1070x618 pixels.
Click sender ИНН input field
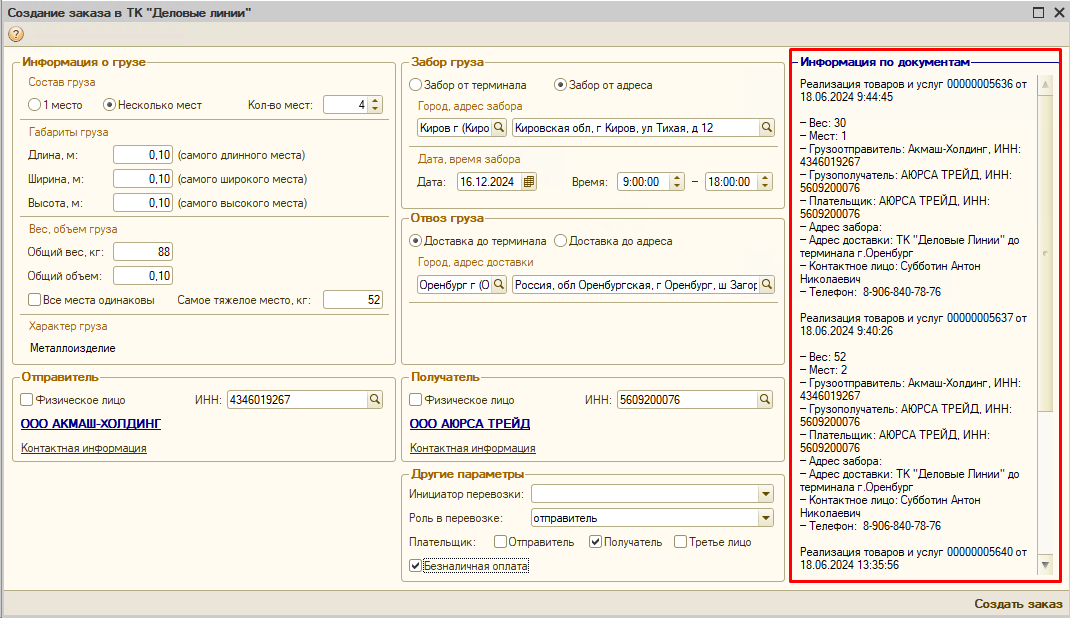pyautogui.click(x=298, y=400)
